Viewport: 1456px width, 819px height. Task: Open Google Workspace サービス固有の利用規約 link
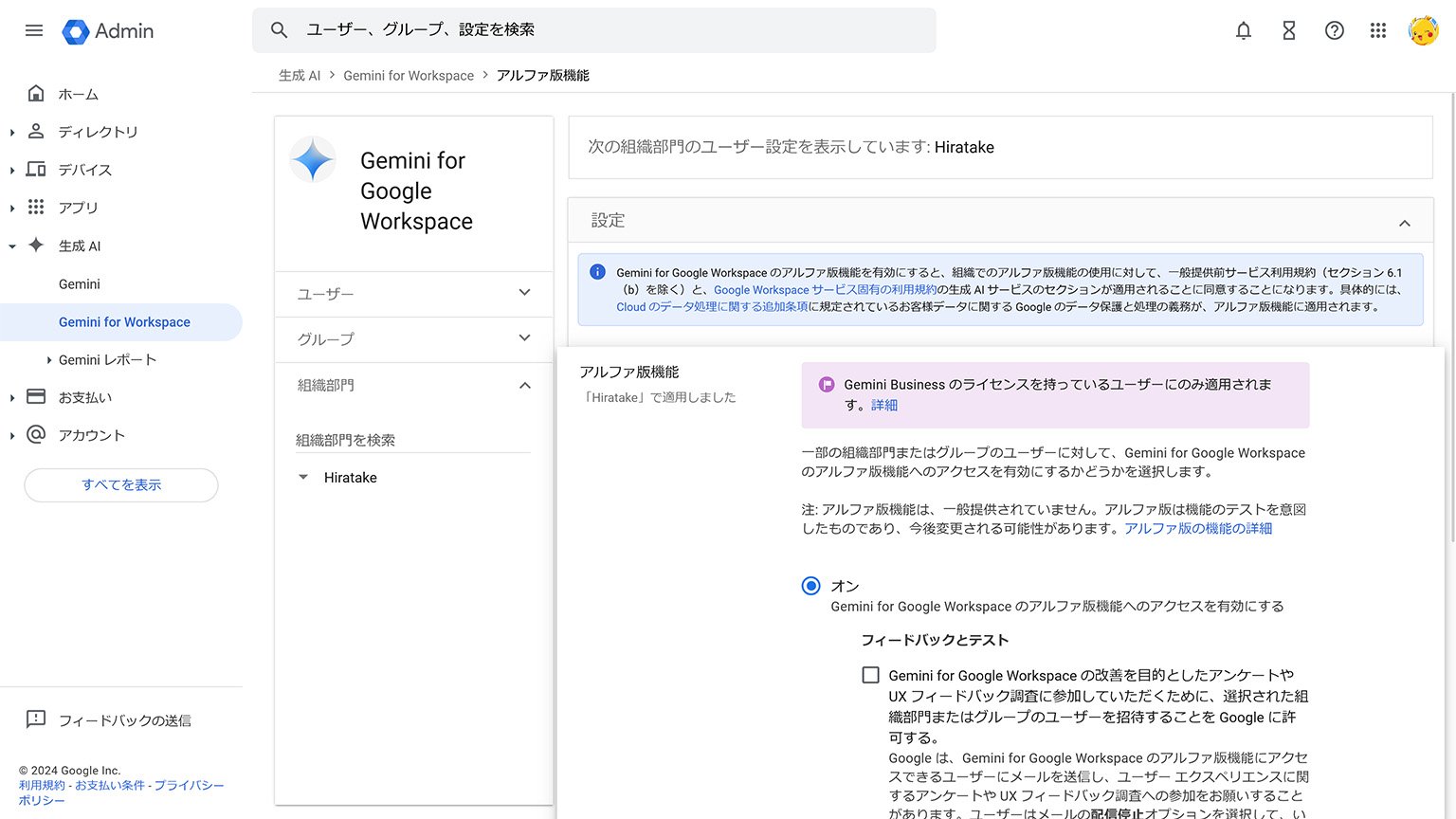[825, 290]
